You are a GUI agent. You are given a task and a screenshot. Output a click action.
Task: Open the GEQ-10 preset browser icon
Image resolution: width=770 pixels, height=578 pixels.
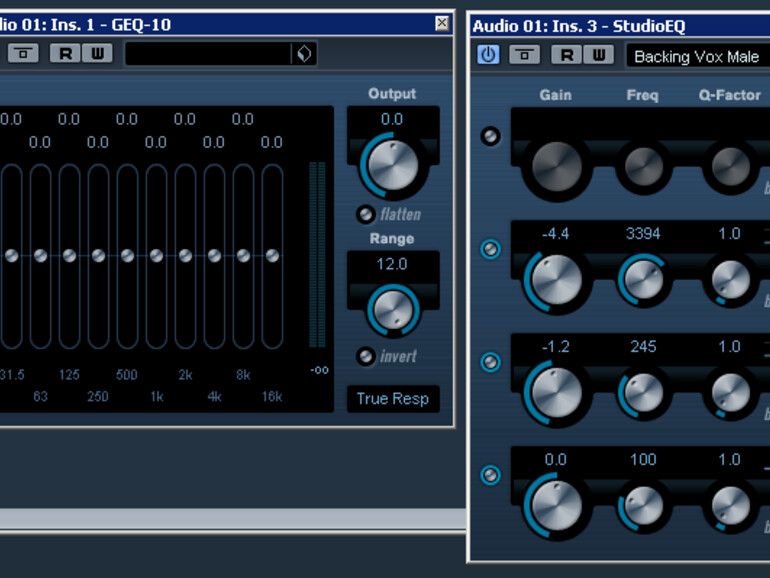click(304, 54)
